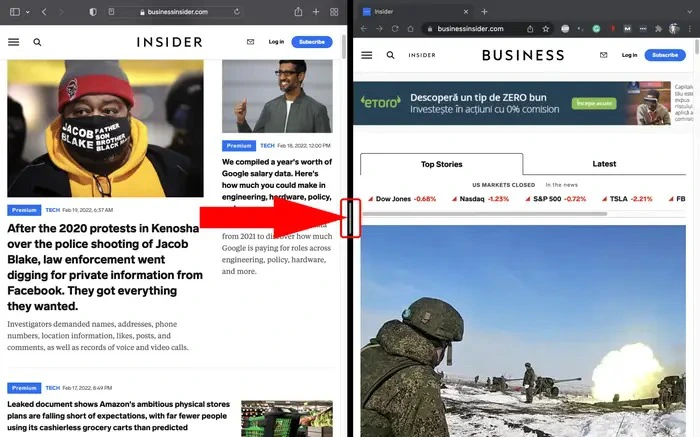Click Premium badge above Kenosha article
The height and width of the screenshot is (437, 700).
24,210
